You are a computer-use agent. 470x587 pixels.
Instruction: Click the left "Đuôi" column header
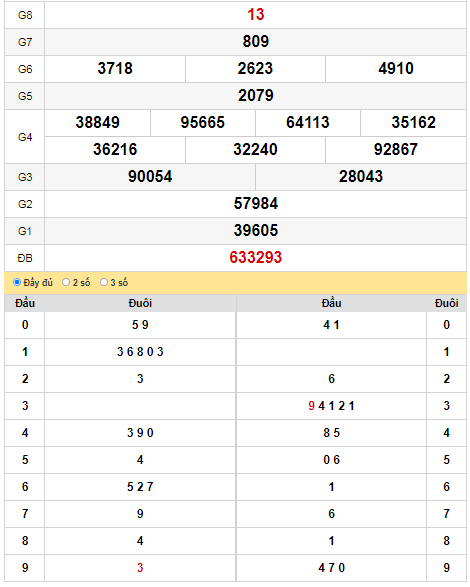140,303
